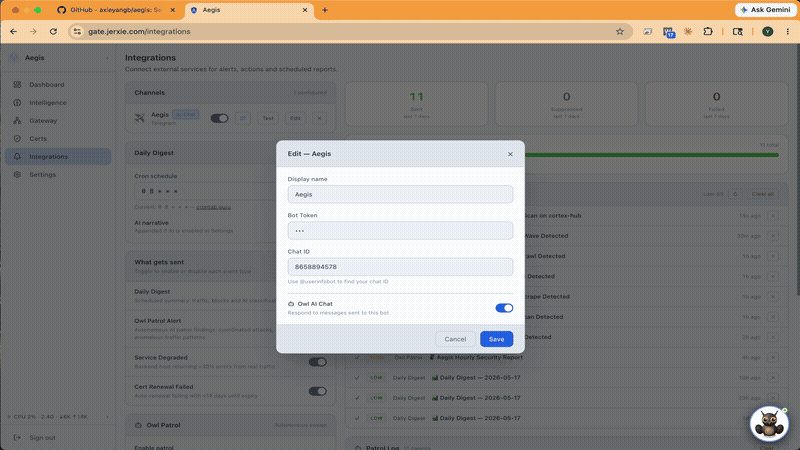Toggle the Cert Renewal Failed switch
Screen dimensions: 800x450
[317, 391]
